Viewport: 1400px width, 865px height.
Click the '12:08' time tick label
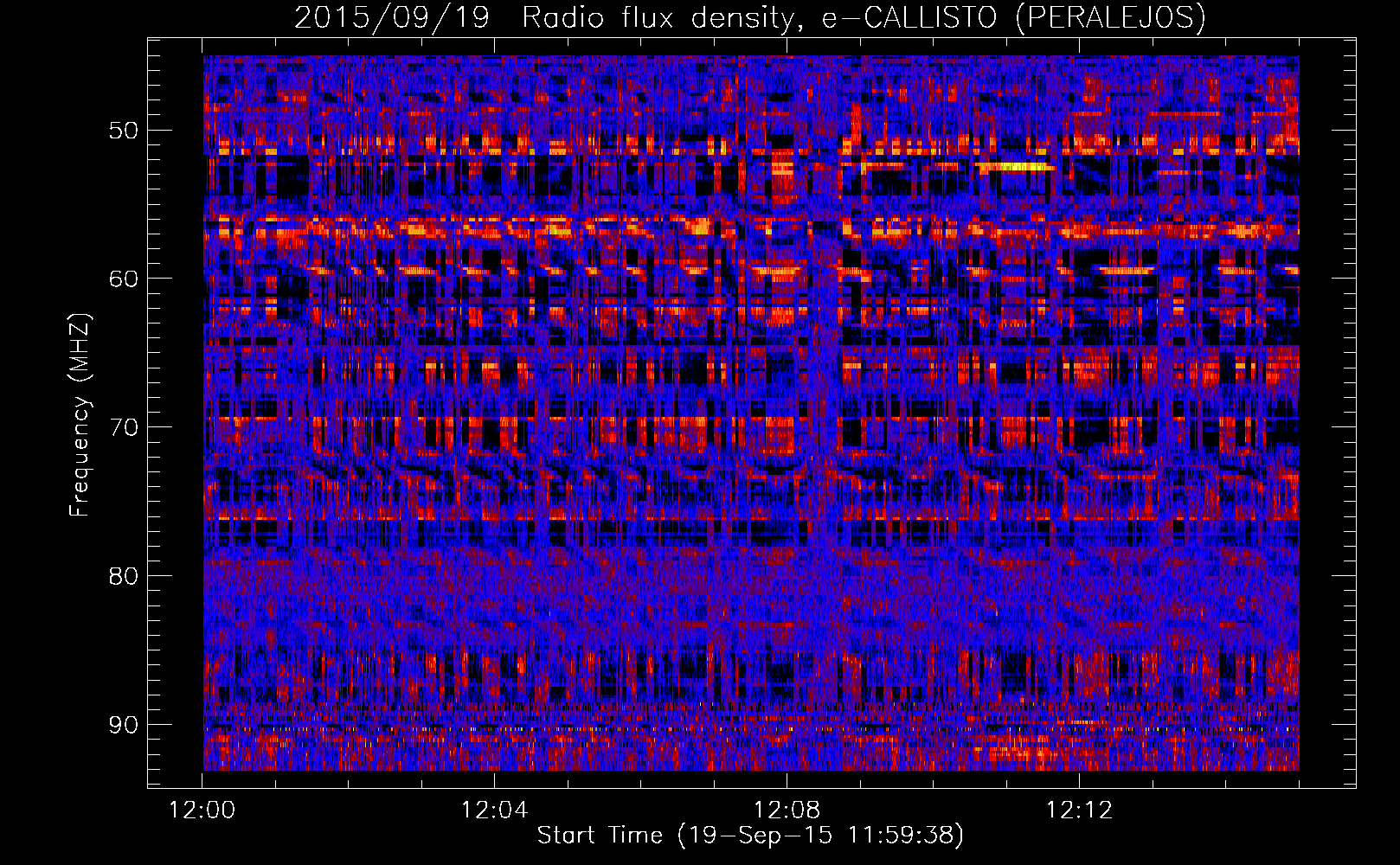point(787,811)
